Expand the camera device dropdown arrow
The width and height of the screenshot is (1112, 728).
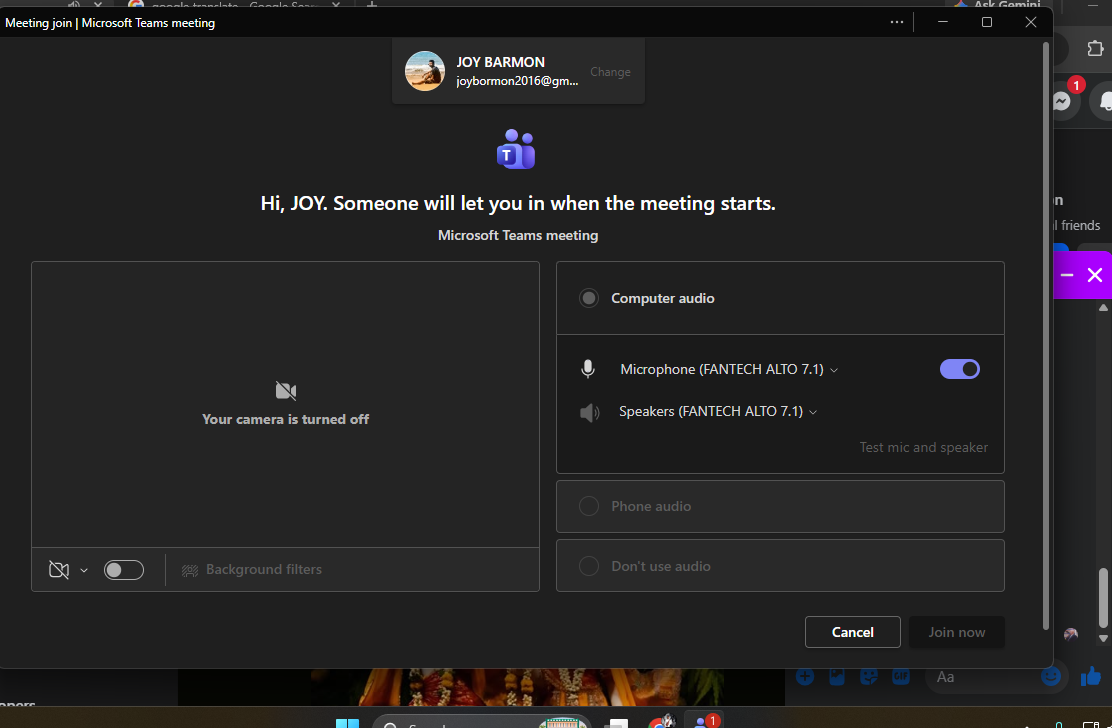pos(84,571)
